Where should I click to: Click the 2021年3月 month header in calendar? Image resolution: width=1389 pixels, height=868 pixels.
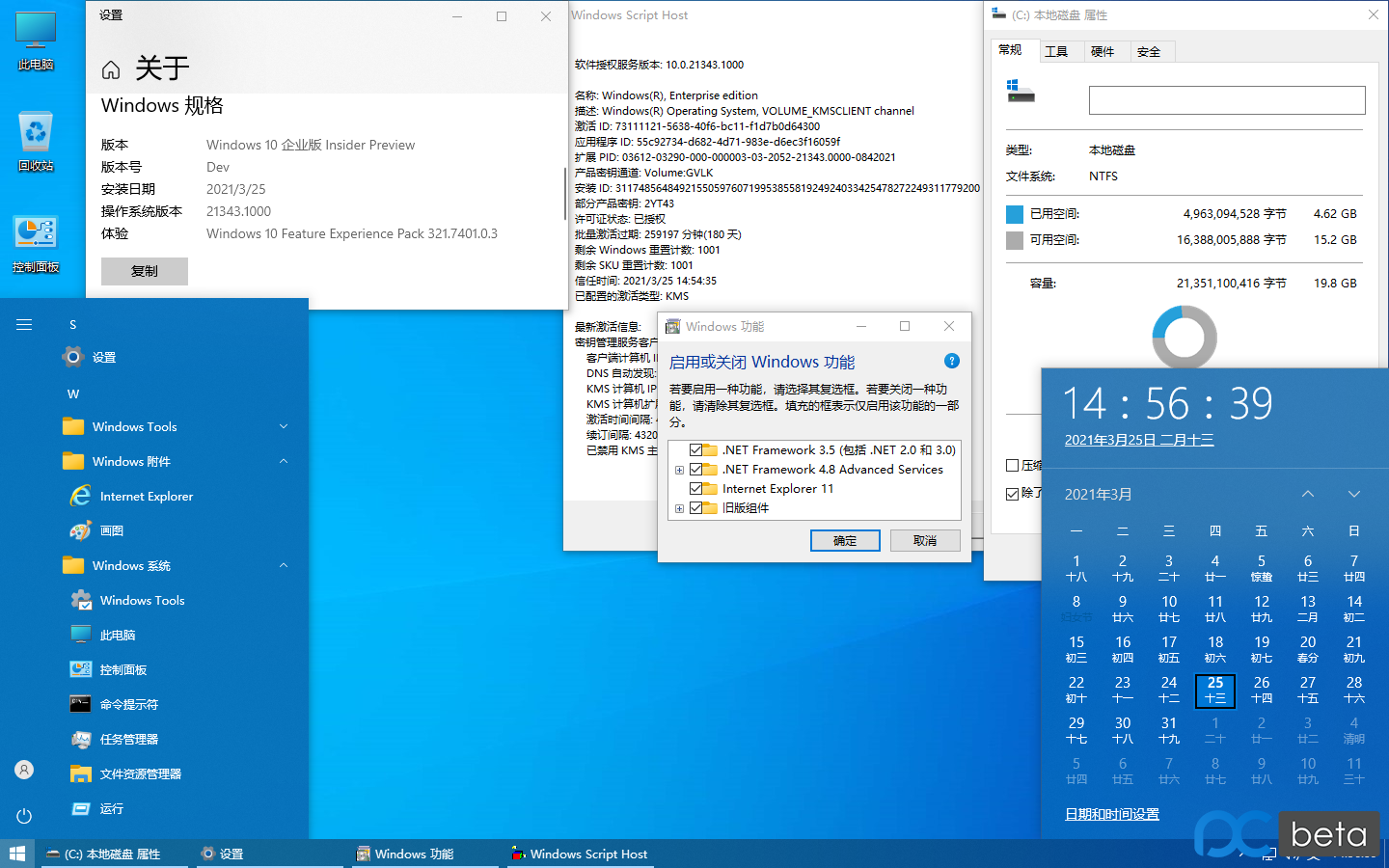1098,494
